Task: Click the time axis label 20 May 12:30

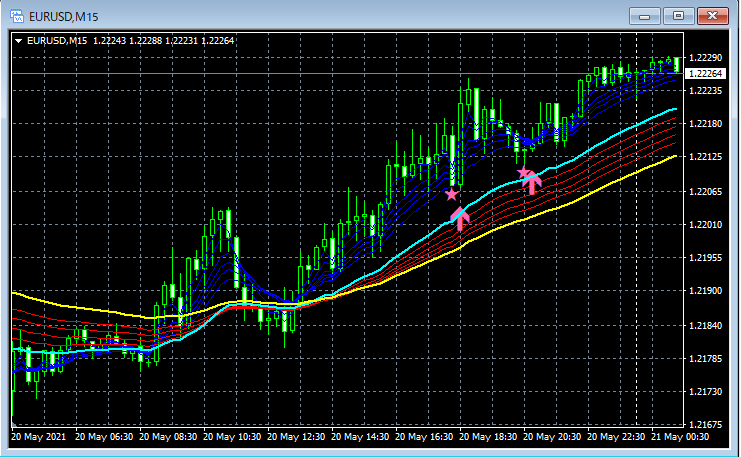Action: 296,437
